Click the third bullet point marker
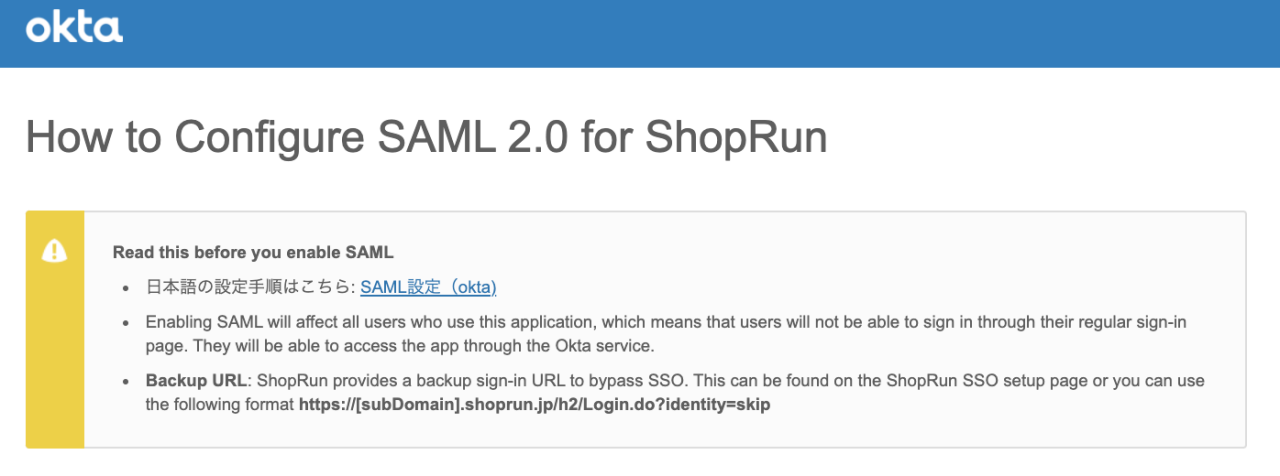The height and width of the screenshot is (476, 1280). (126, 382)
